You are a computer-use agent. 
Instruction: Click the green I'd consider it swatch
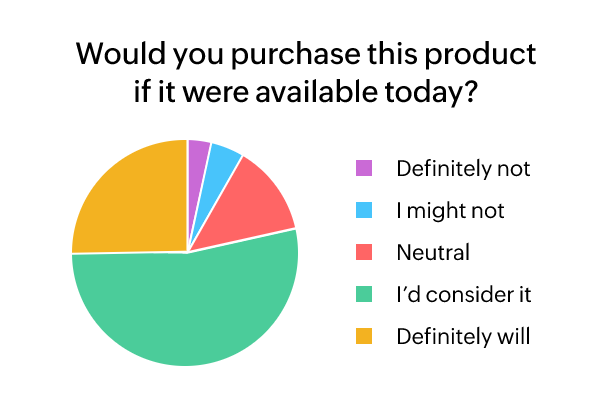pyautogui.click(x=364, y=294)
